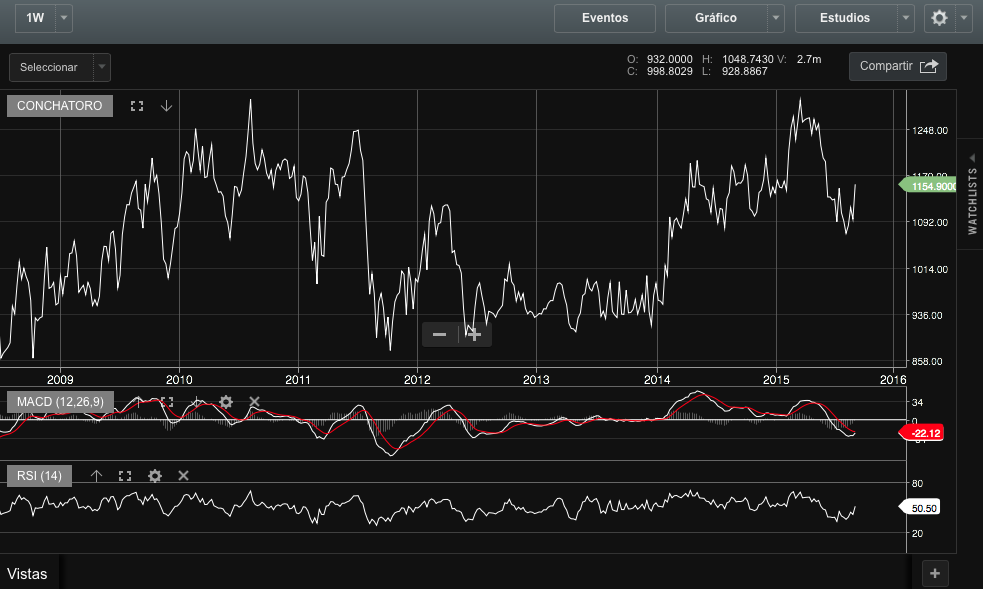The height and width of the screenshot is (589, 983).
Task: Zoom in the chart with plus button
Action: tap(475, 334)
